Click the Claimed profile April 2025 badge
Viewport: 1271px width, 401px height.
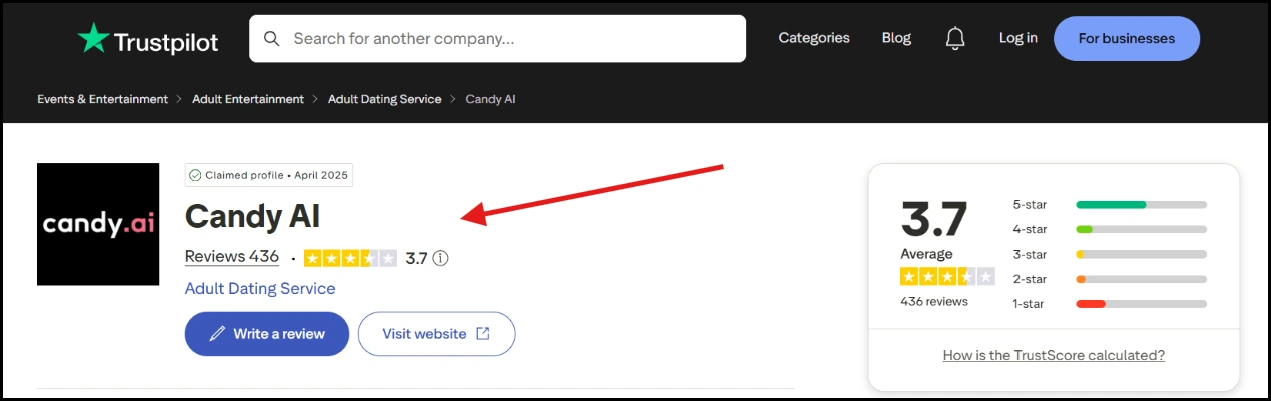269,175
